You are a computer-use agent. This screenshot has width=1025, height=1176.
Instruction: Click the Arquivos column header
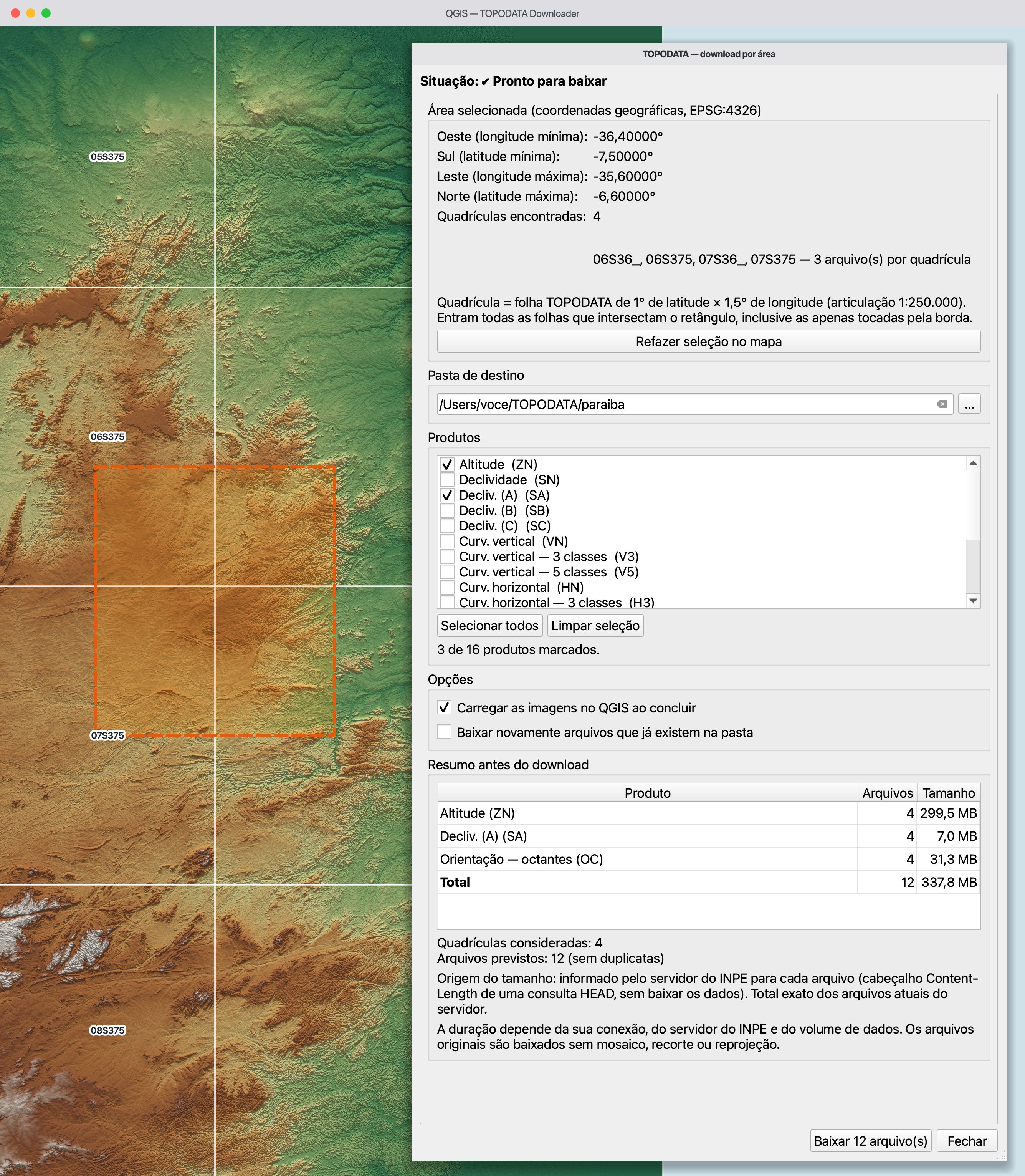(x=887, y=793)
